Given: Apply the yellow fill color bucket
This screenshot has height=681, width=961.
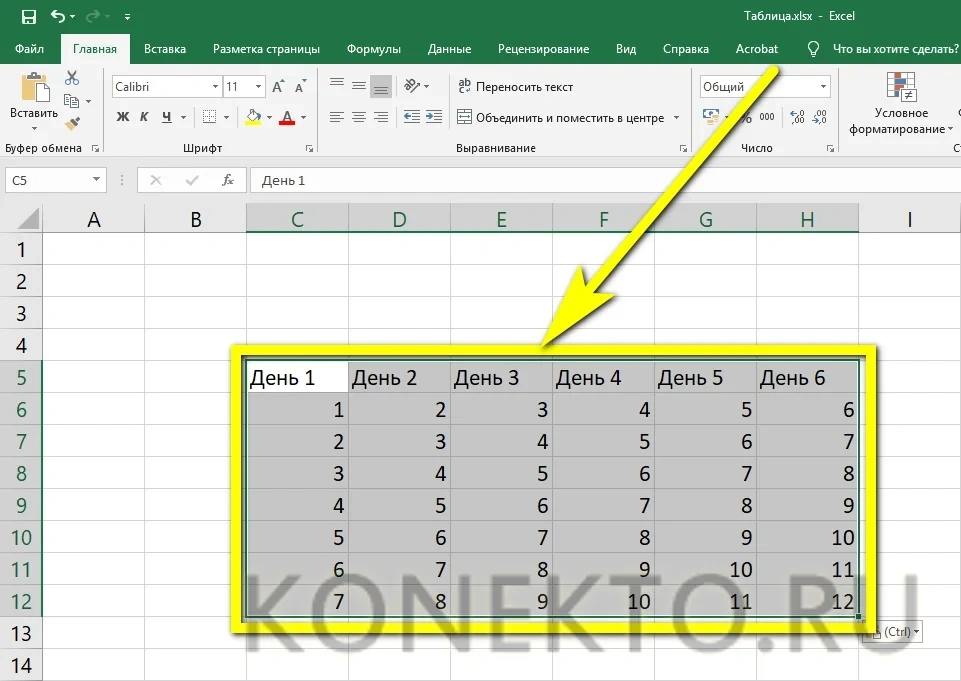Looking at the screenshot, I should tap(254, 117).
